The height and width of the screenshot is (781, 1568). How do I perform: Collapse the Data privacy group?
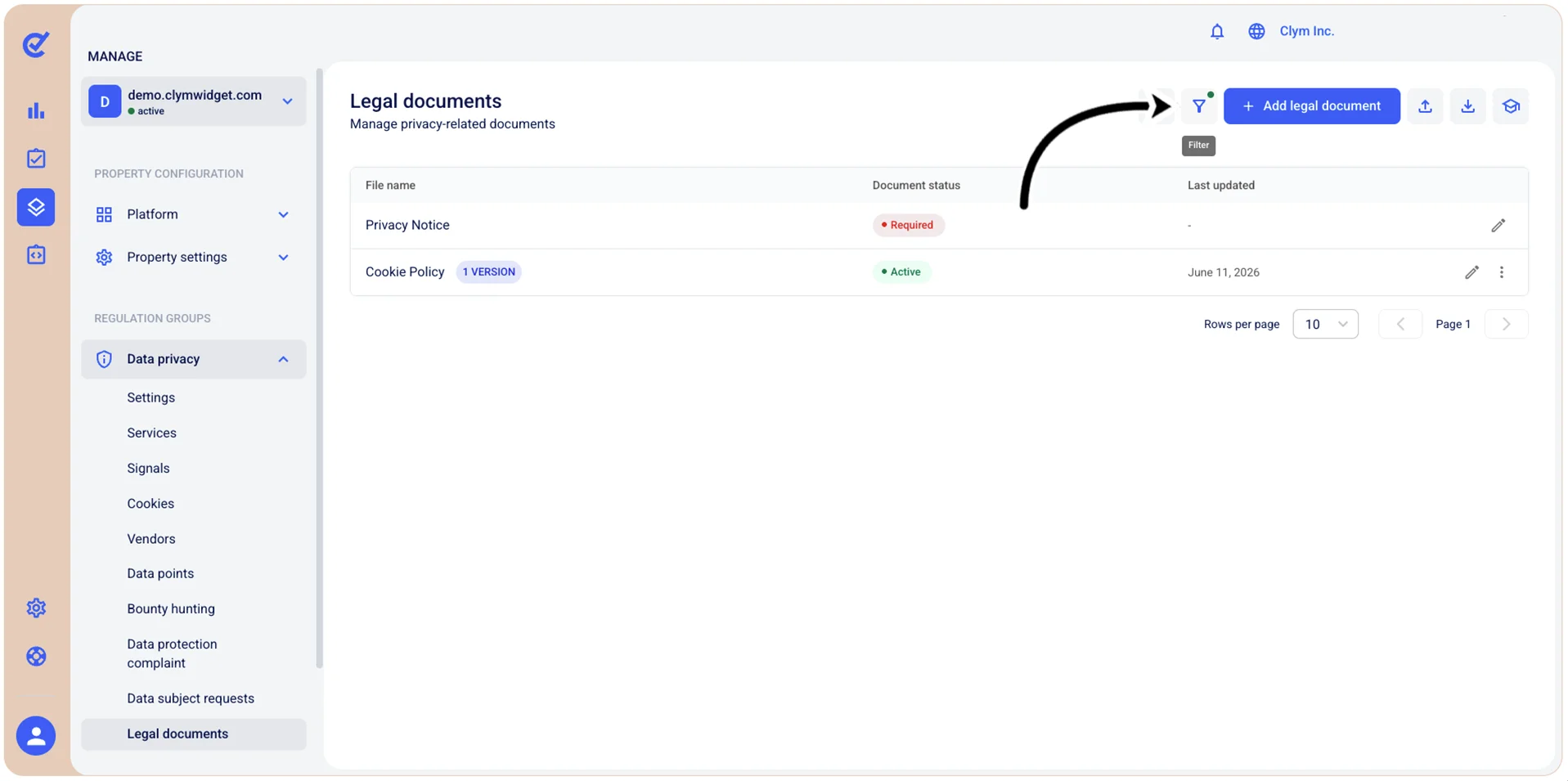click(x=194, y=359)
